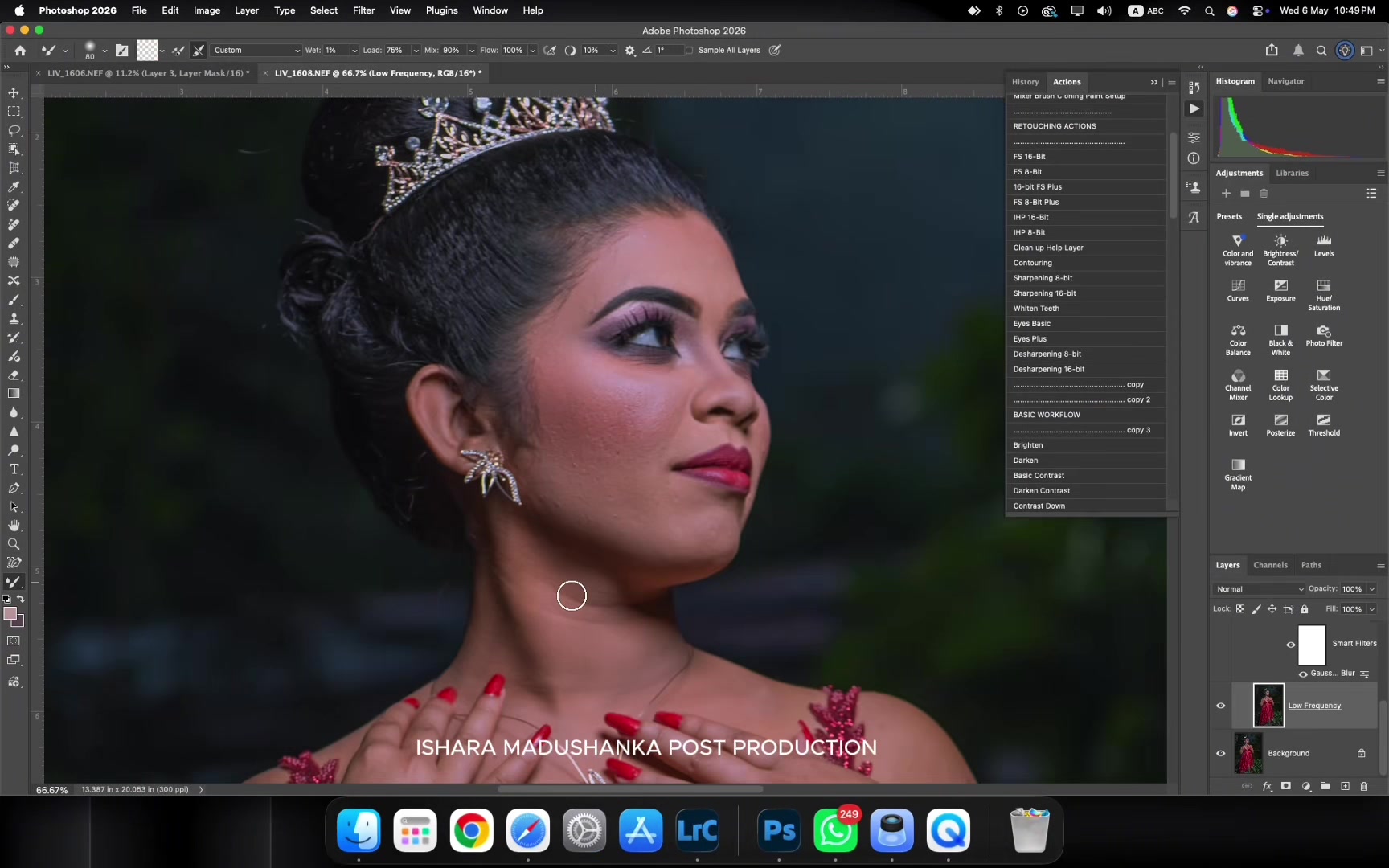Add a Hue/Saturation adjustment
Screen dimensions: 1389x868
1324,295
